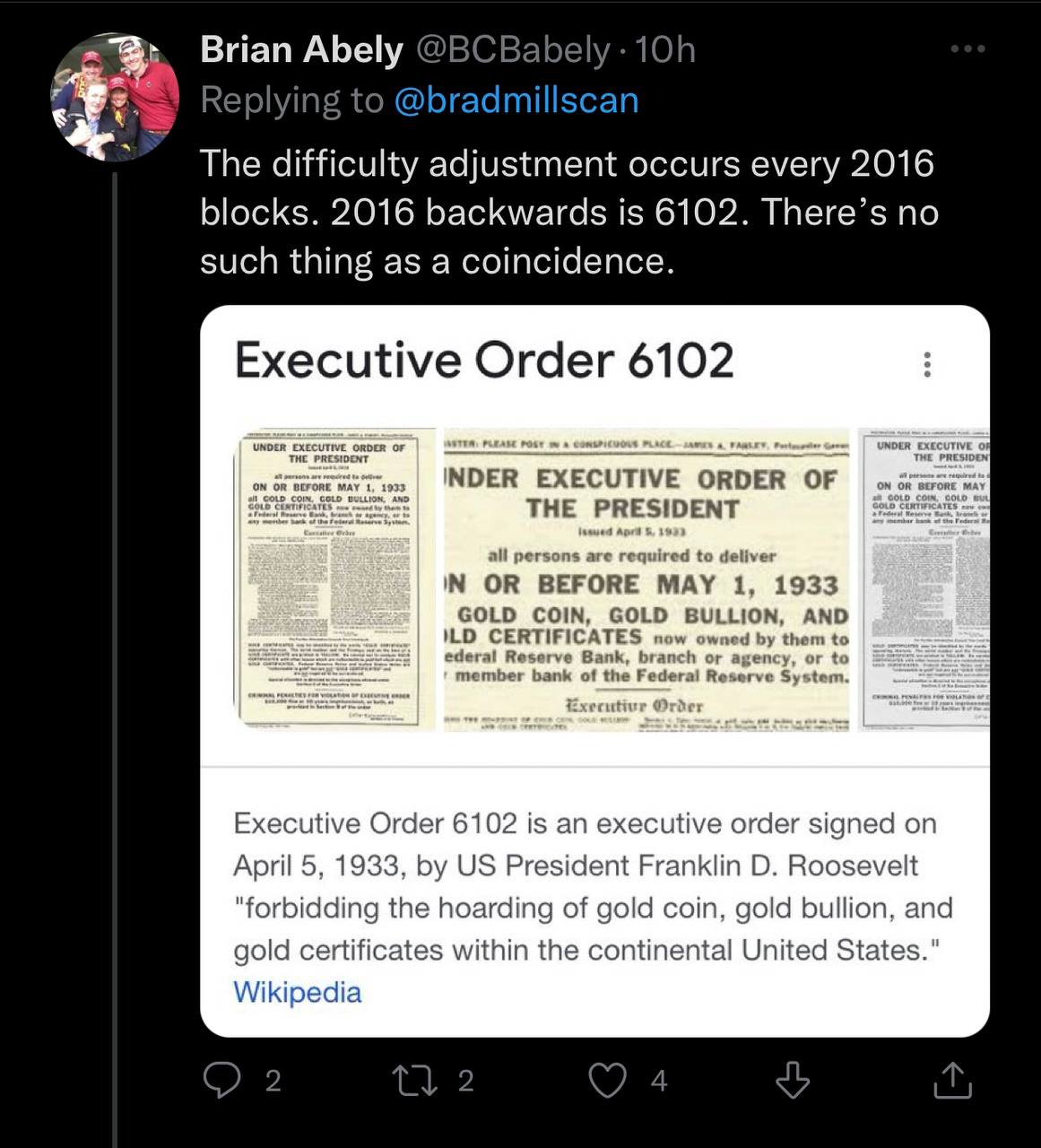Tap the tweet text about difficulty adjustment
This screenshot has width=1041, height=1148.
(x=568, y=213)
